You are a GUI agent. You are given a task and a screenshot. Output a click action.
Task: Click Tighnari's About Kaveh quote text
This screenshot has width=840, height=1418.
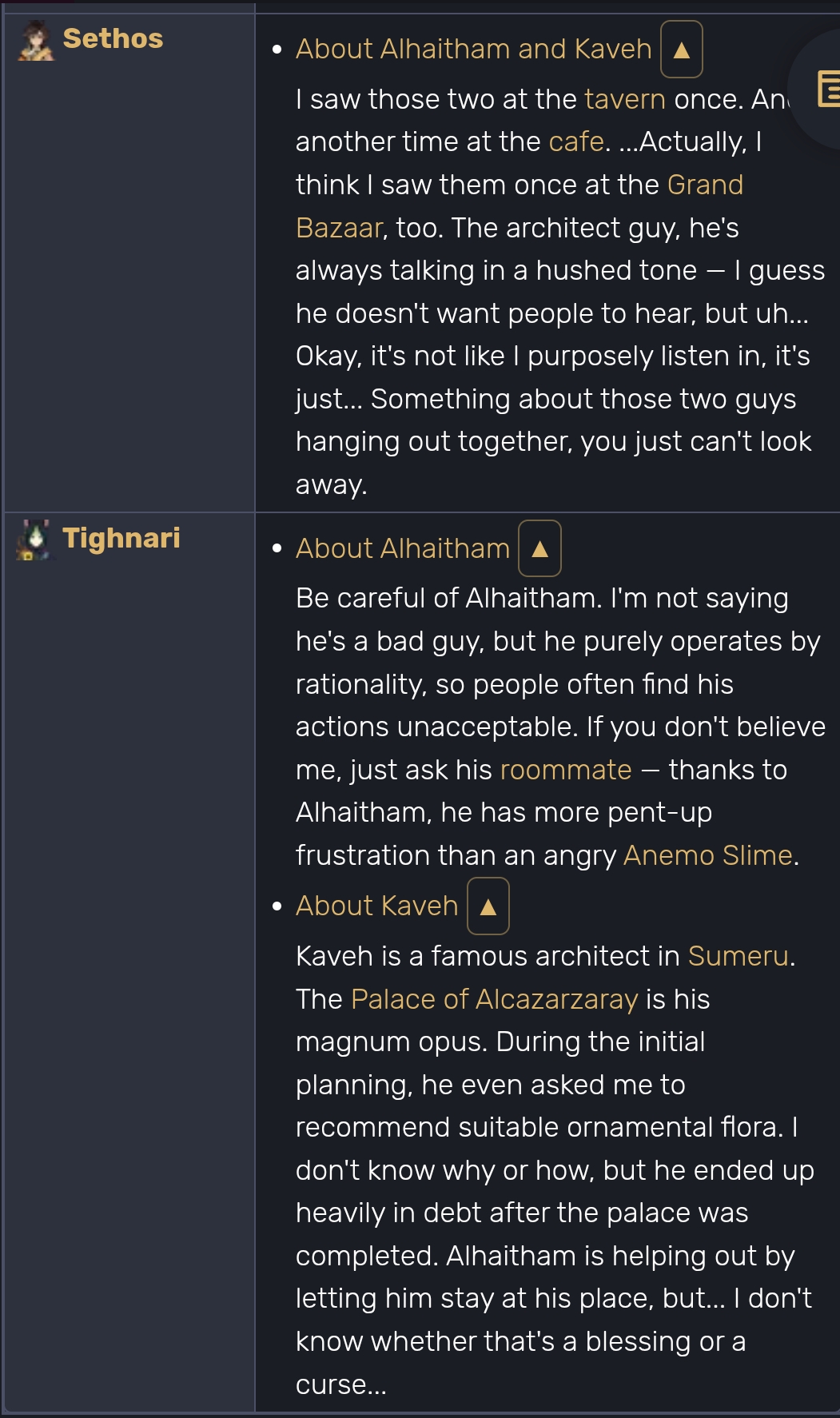click(555, 1170)
